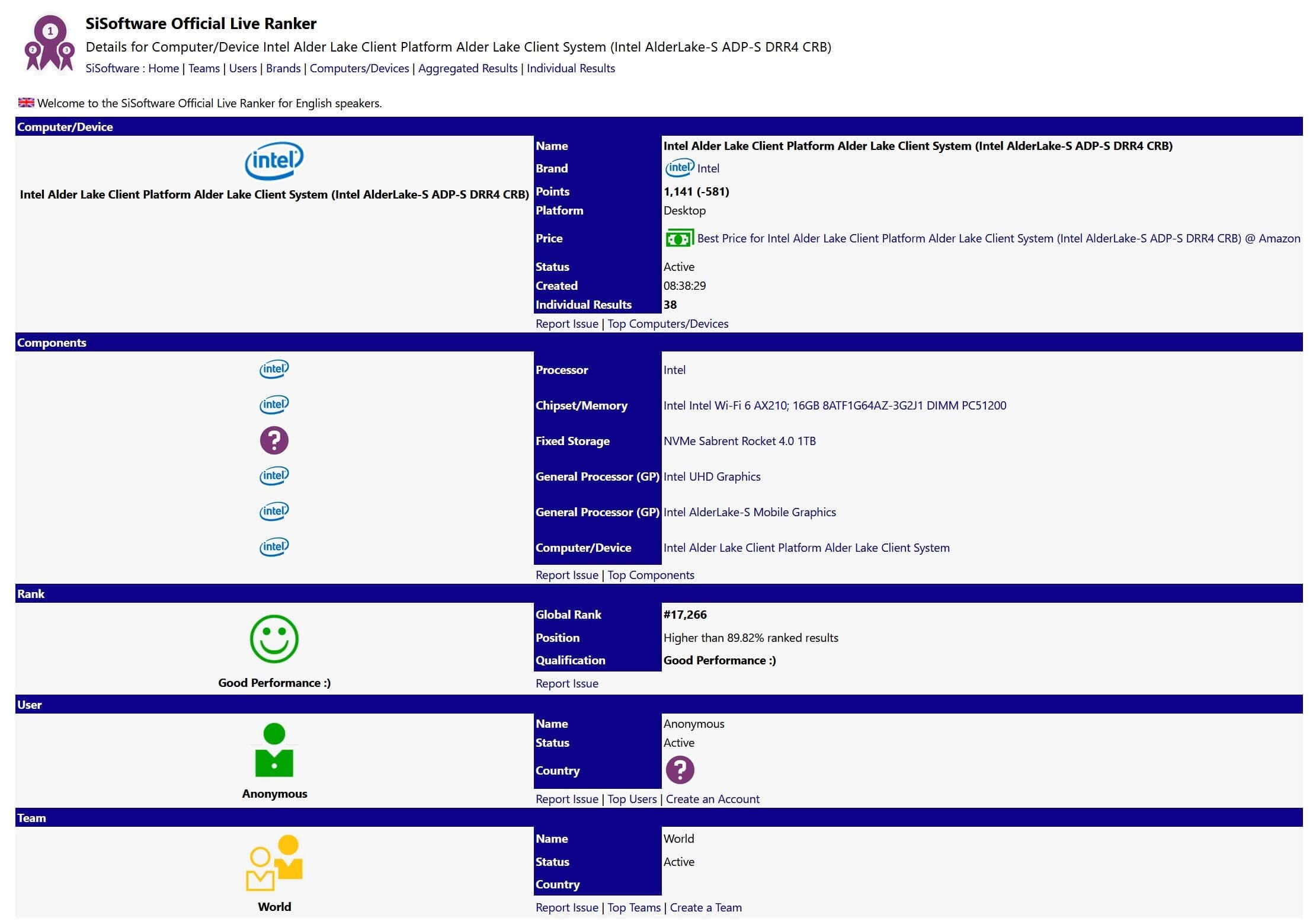Open Intel AlderLake-S Mobile Graphics link
1316x921 pixels.
click(x=750, y=512)
